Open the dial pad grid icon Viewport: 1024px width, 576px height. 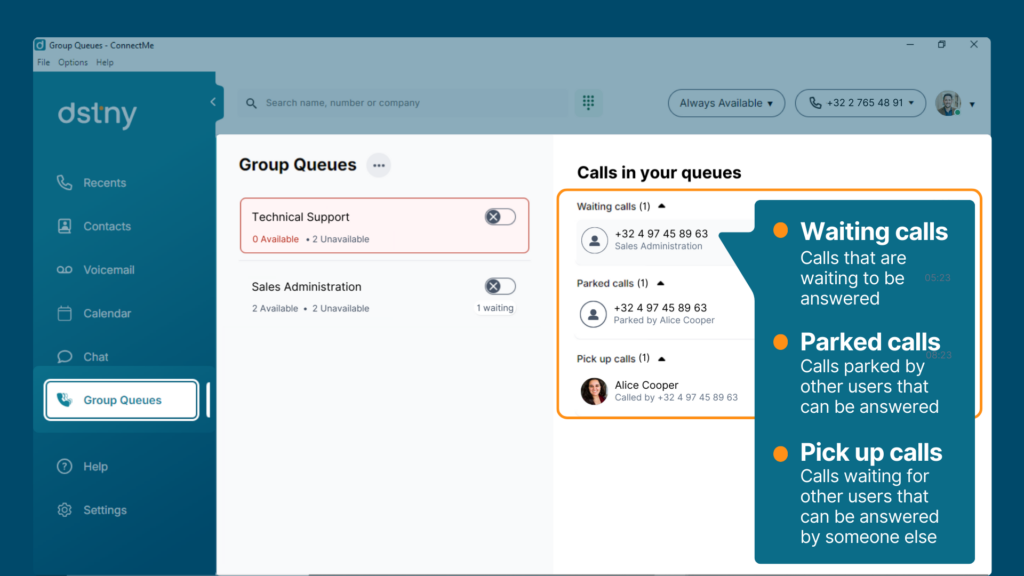coord(588,103)
